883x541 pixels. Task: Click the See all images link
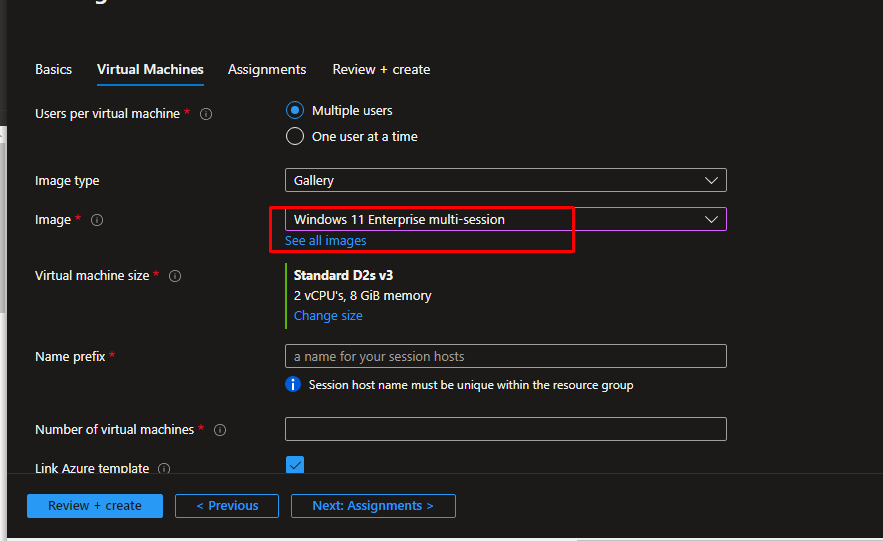coord(325,241)
